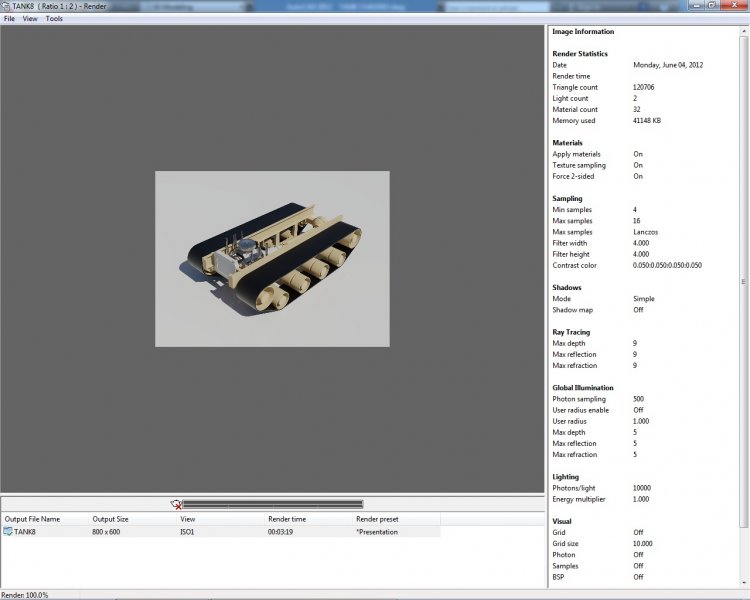Click the Photons/light value 10000

tap(642, 488)
